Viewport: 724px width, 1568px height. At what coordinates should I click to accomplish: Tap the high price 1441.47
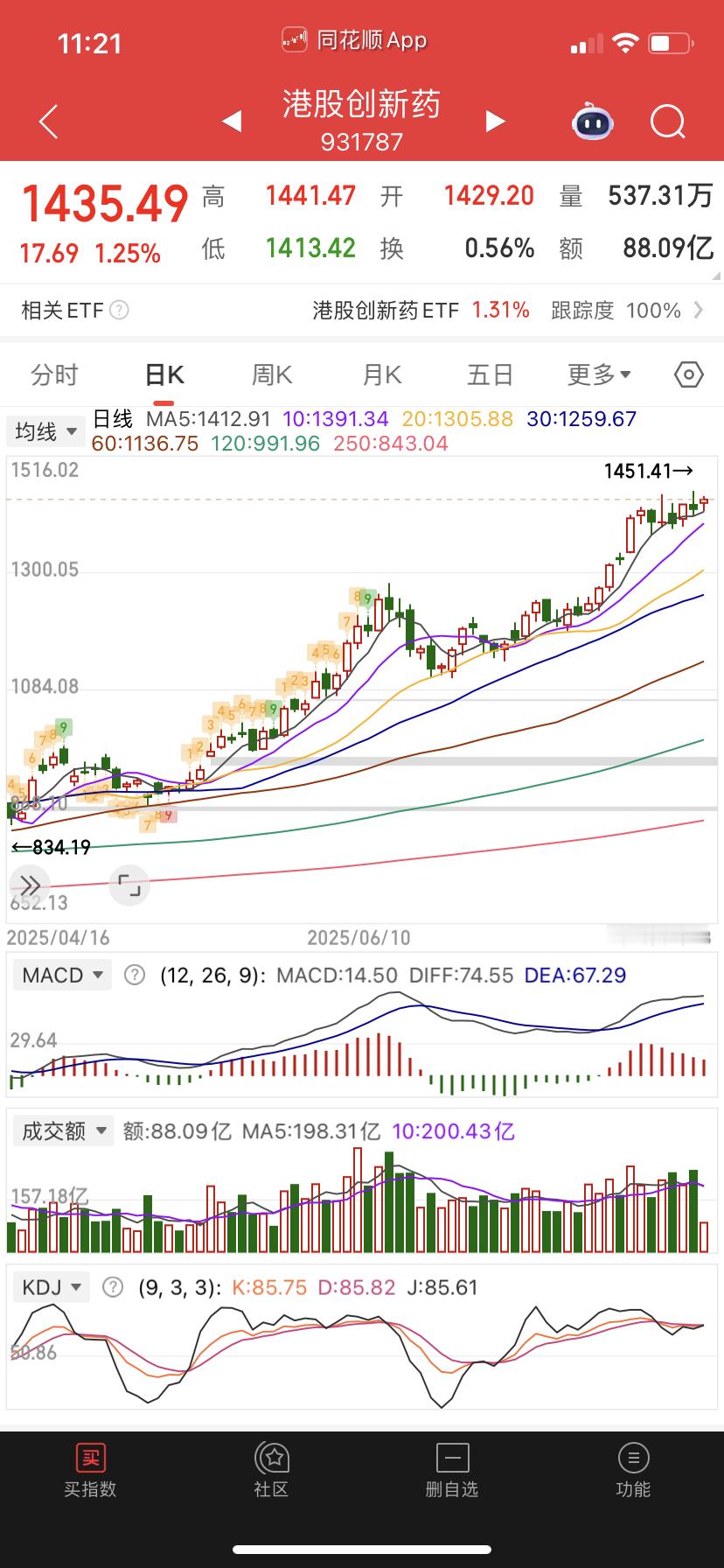(310, 195)
